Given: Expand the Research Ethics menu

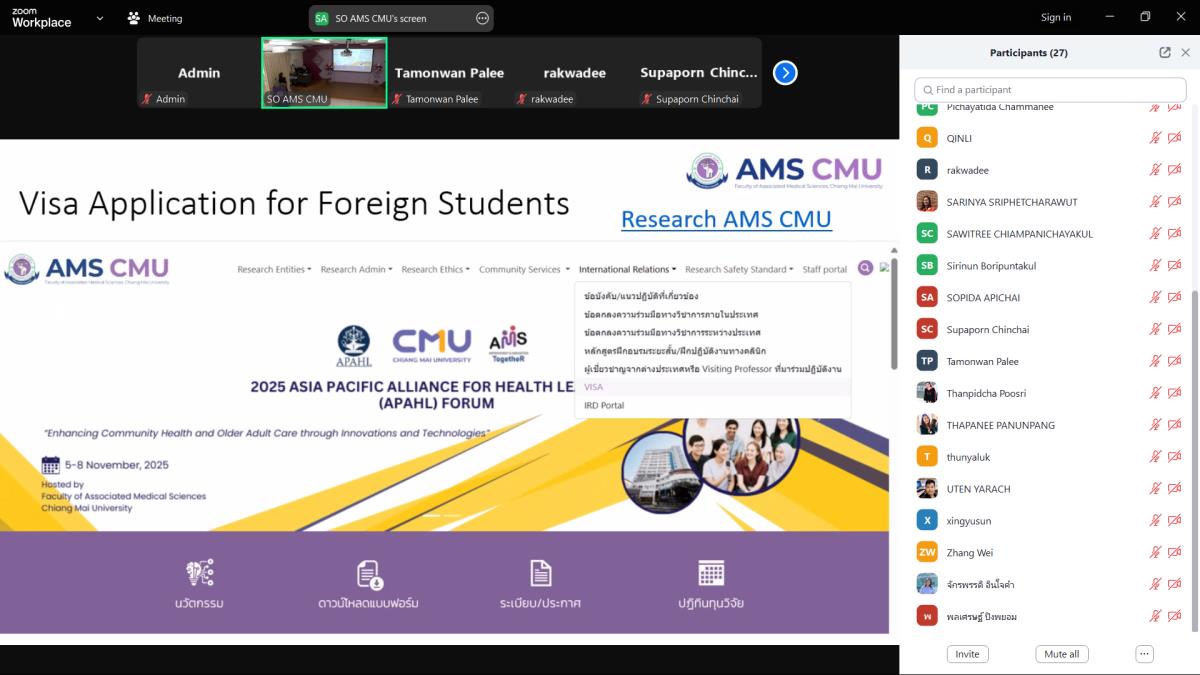Looking at the screenshot, I should coord(435,269).
